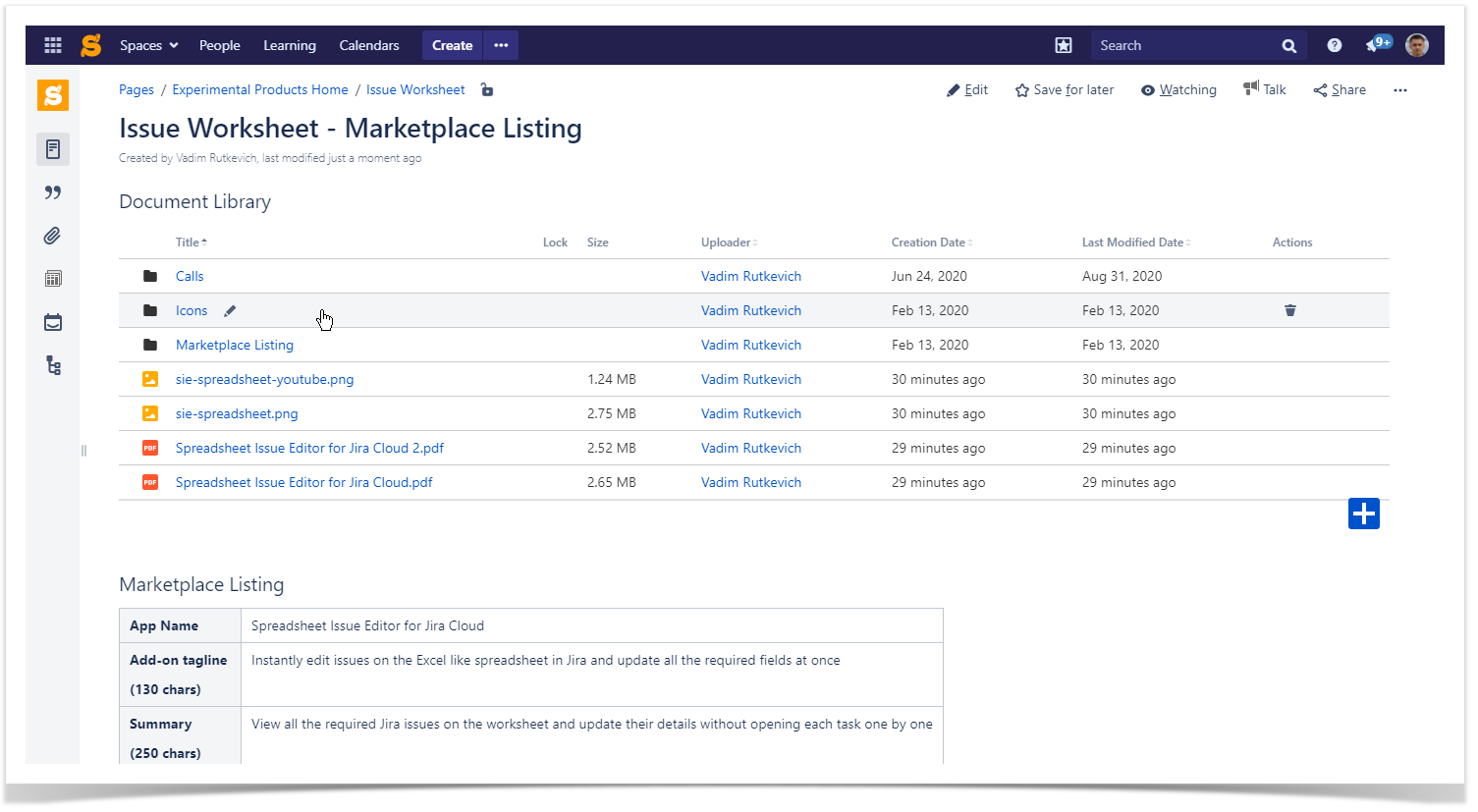Screen dimensions: 1478x812
Task: Open the Spaces dropdown menu
Action: [x=149, y=45]
